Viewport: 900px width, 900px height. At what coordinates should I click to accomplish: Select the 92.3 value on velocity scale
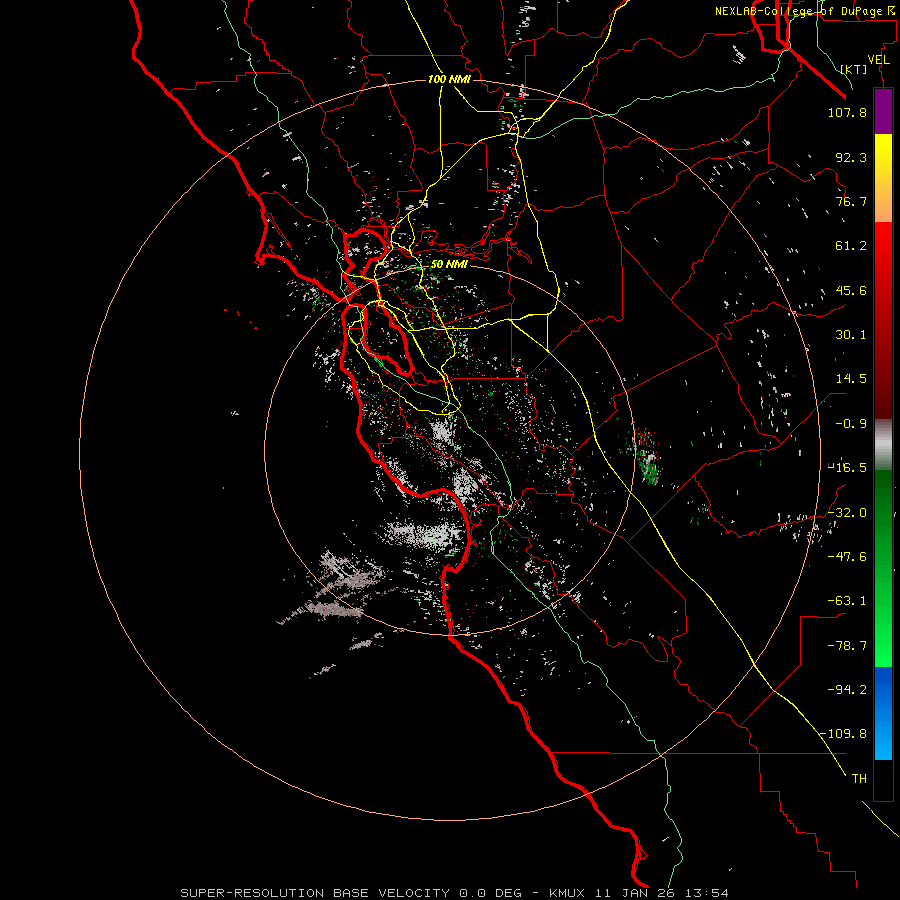[851, 157]
